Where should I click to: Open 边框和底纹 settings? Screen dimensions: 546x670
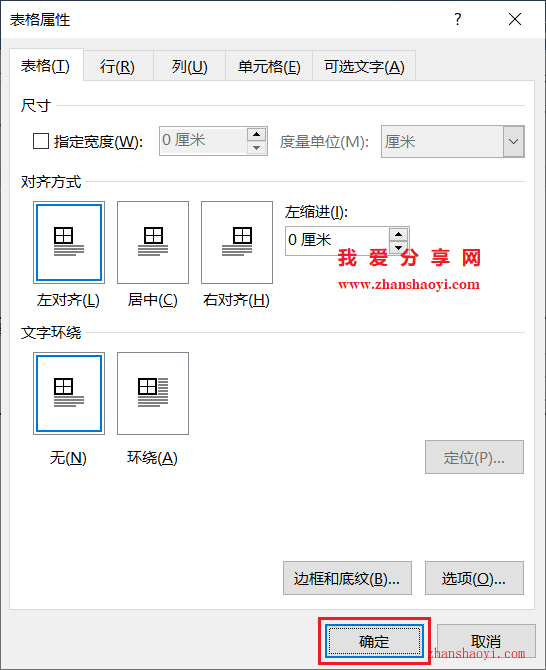tap(347, 578)
